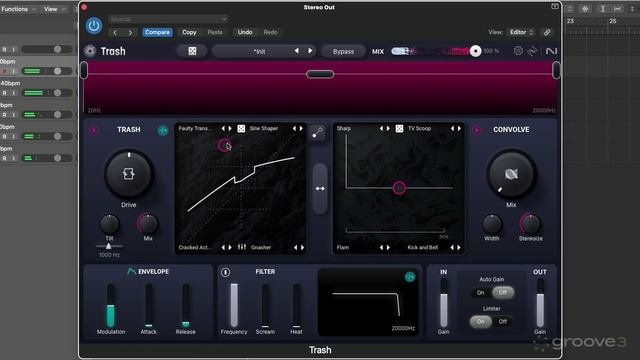The width and height of the screenshot is (640, 360).
Task: Click the Native Instruments logo icon
Action: [551, 51]
